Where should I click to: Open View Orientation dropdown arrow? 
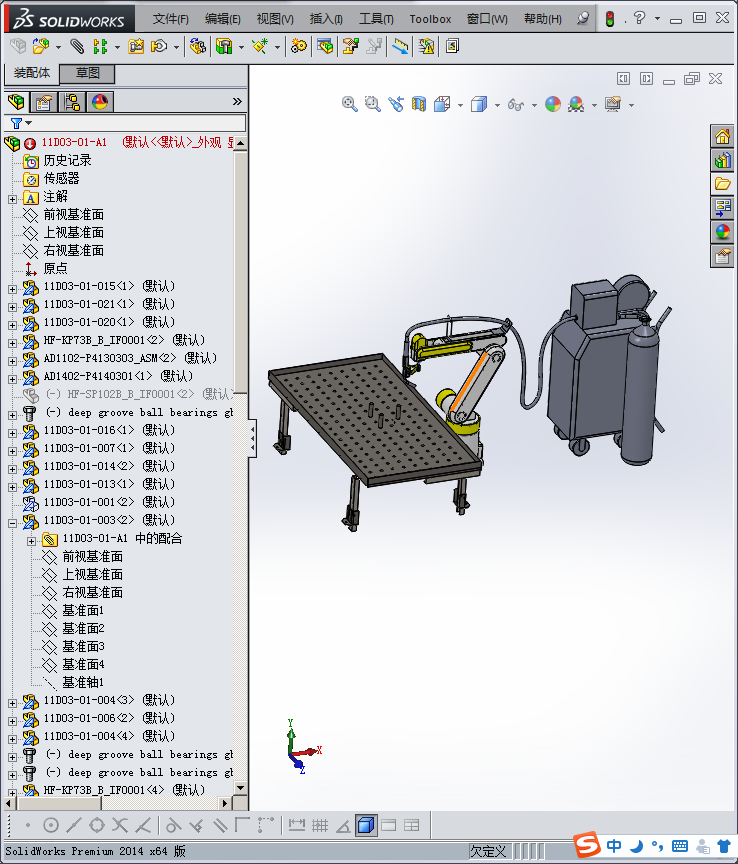[x=460, y=105]
